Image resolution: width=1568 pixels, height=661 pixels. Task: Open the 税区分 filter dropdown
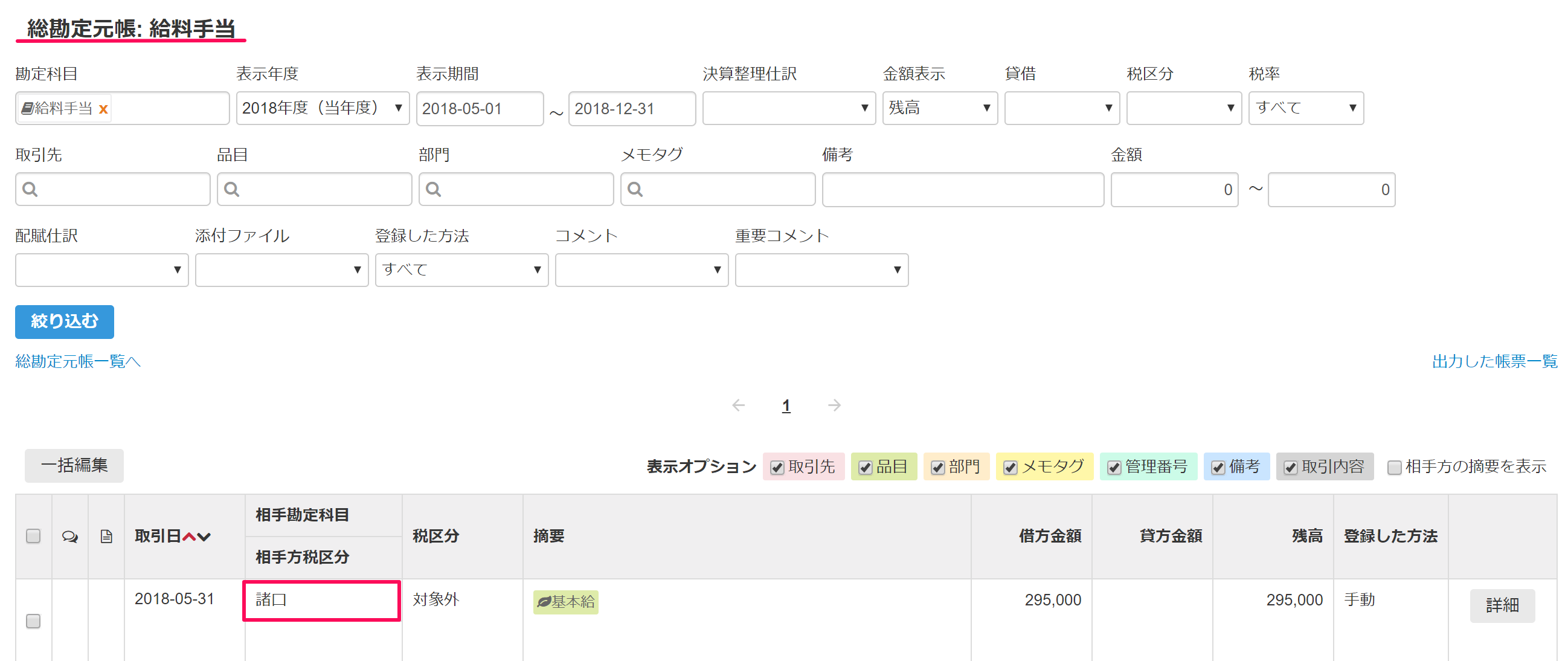1184,108
